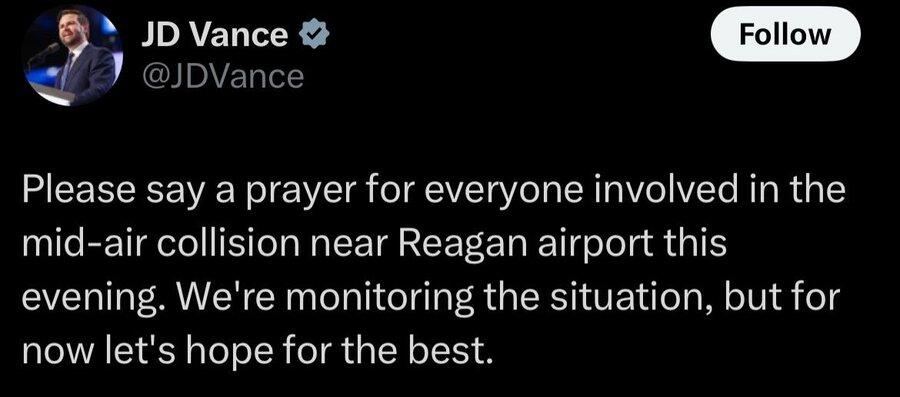
Task: Click the JD Vance display name
Action: [215, 36]
